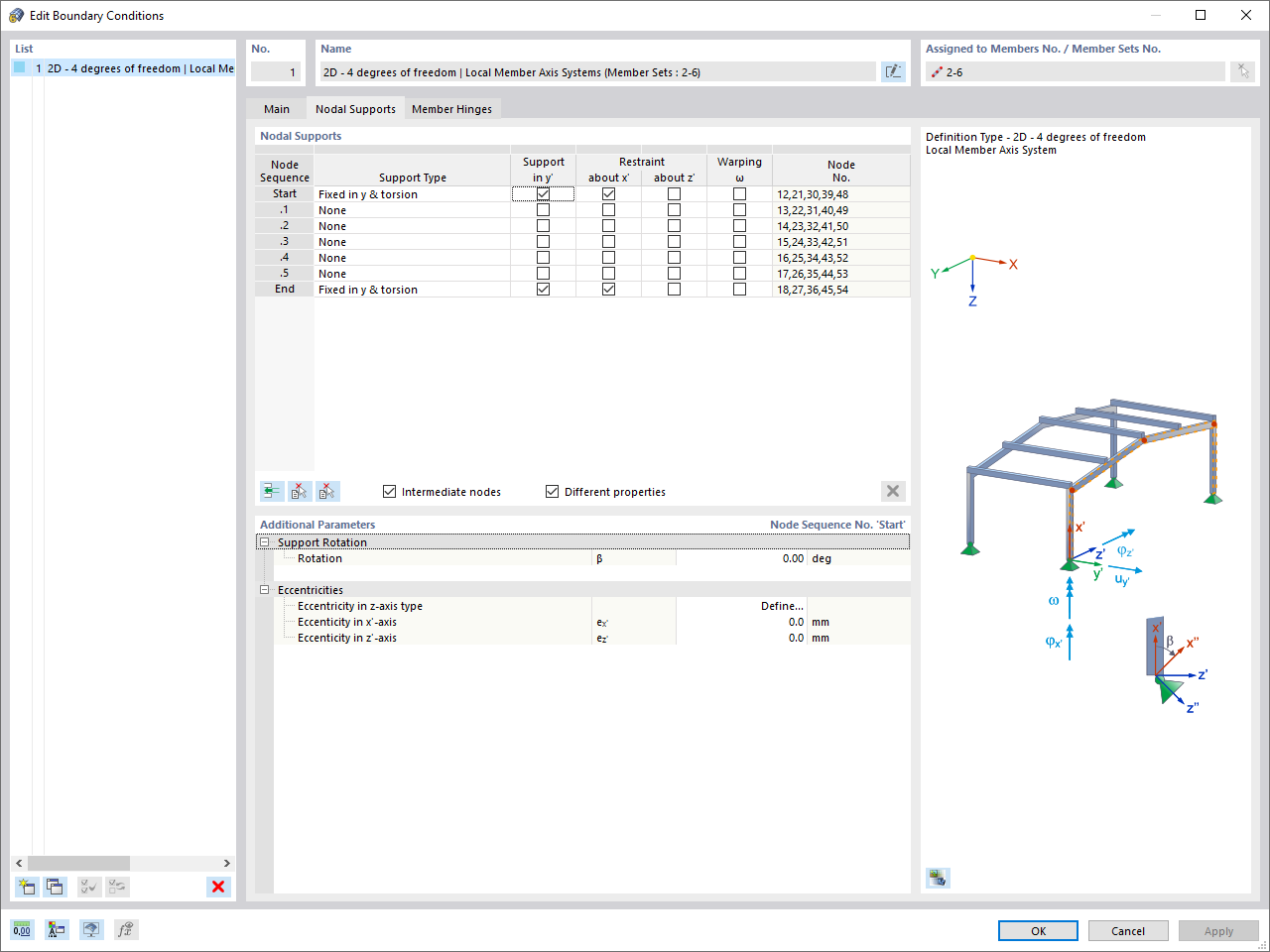Click the view settings icon under the preview graphic
The width and height of the screenshot is (1270, 952).
point(938,878)
